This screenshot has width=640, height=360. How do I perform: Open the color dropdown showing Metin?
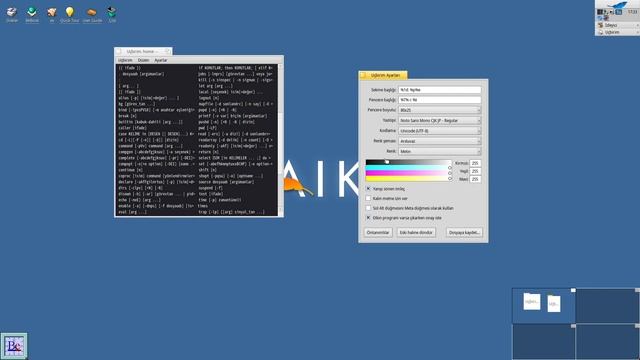point(440,151)
